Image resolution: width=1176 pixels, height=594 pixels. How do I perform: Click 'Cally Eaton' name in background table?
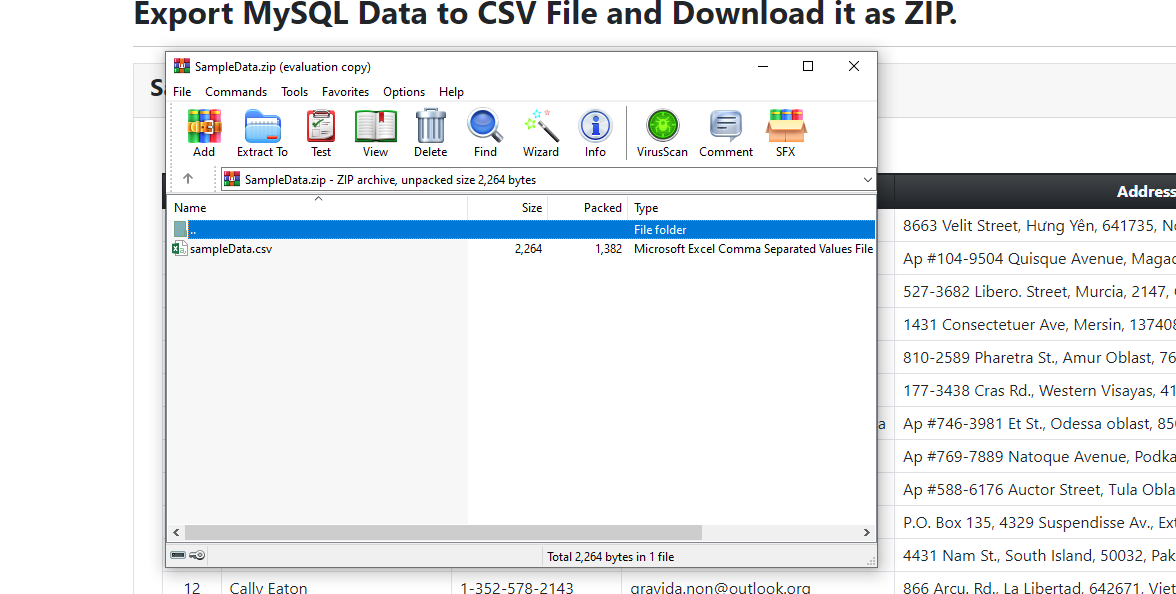click(268, 587)
